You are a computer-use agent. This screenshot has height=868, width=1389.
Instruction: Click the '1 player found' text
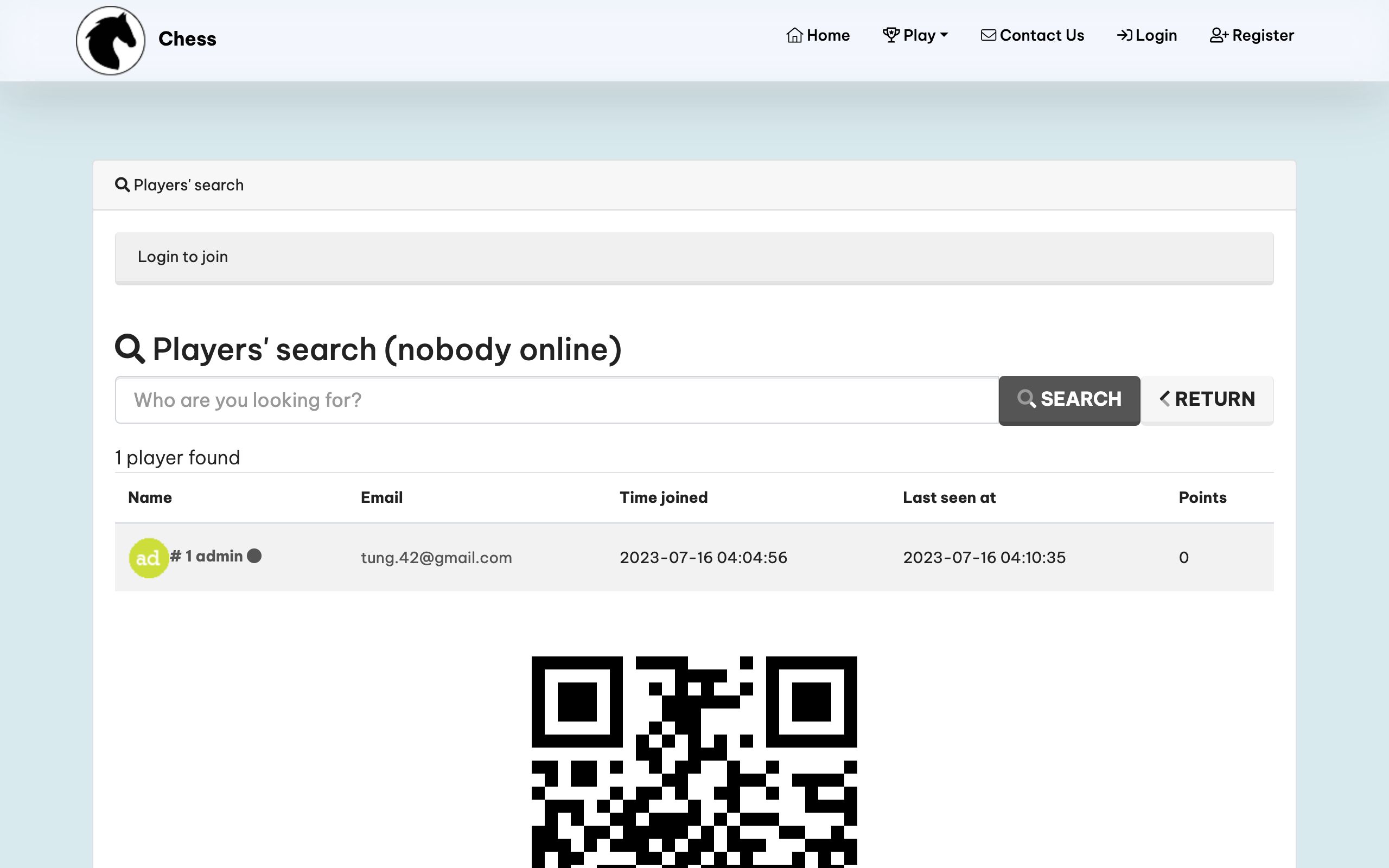177,457
